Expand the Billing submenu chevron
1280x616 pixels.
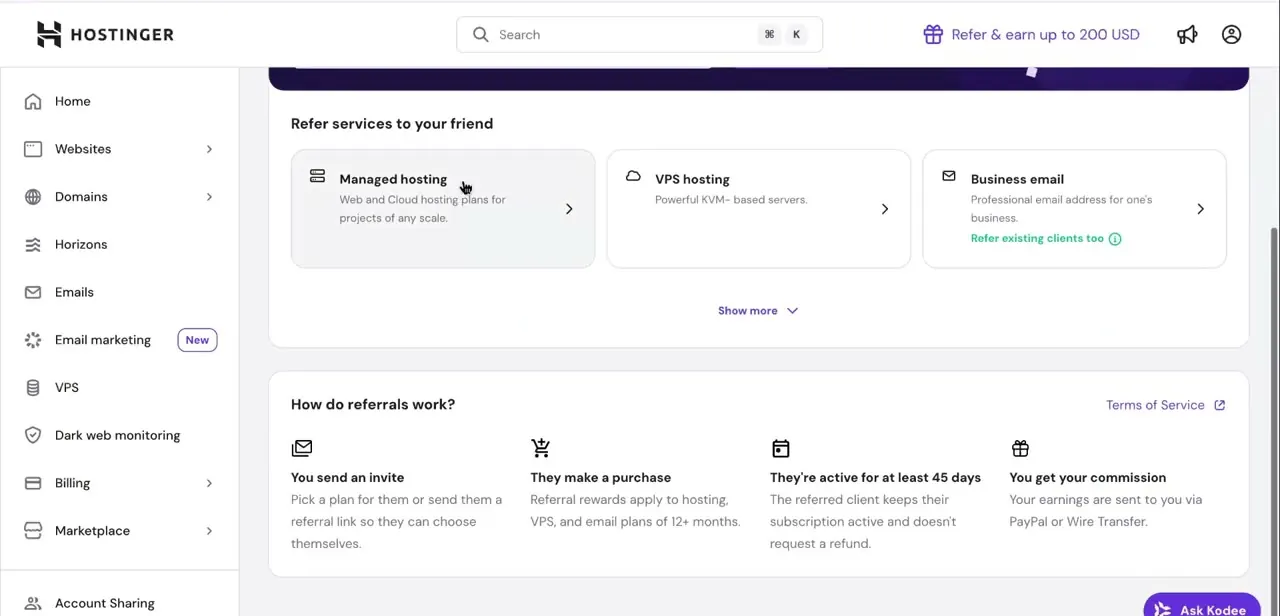(209, 483)
